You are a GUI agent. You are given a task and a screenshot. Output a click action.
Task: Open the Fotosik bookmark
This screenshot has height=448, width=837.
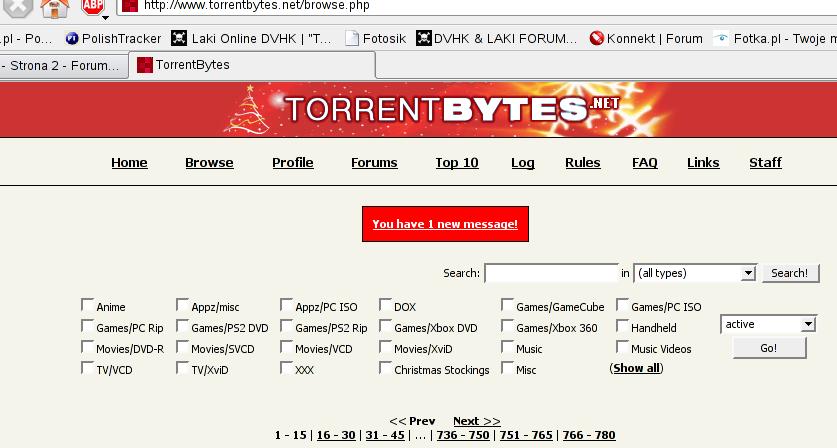tap(376, 38)
